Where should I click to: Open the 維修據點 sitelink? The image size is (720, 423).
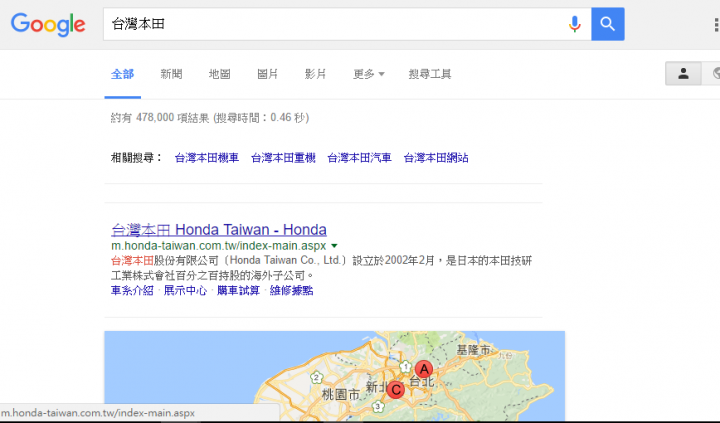click(x=292, y=290)
